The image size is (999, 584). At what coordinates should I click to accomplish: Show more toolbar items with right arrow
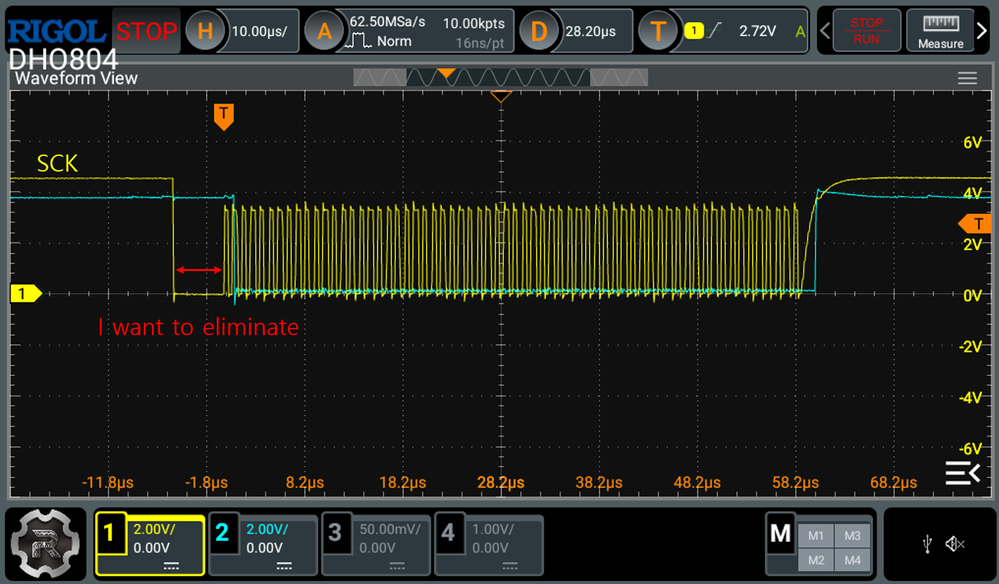coord(982,31)
